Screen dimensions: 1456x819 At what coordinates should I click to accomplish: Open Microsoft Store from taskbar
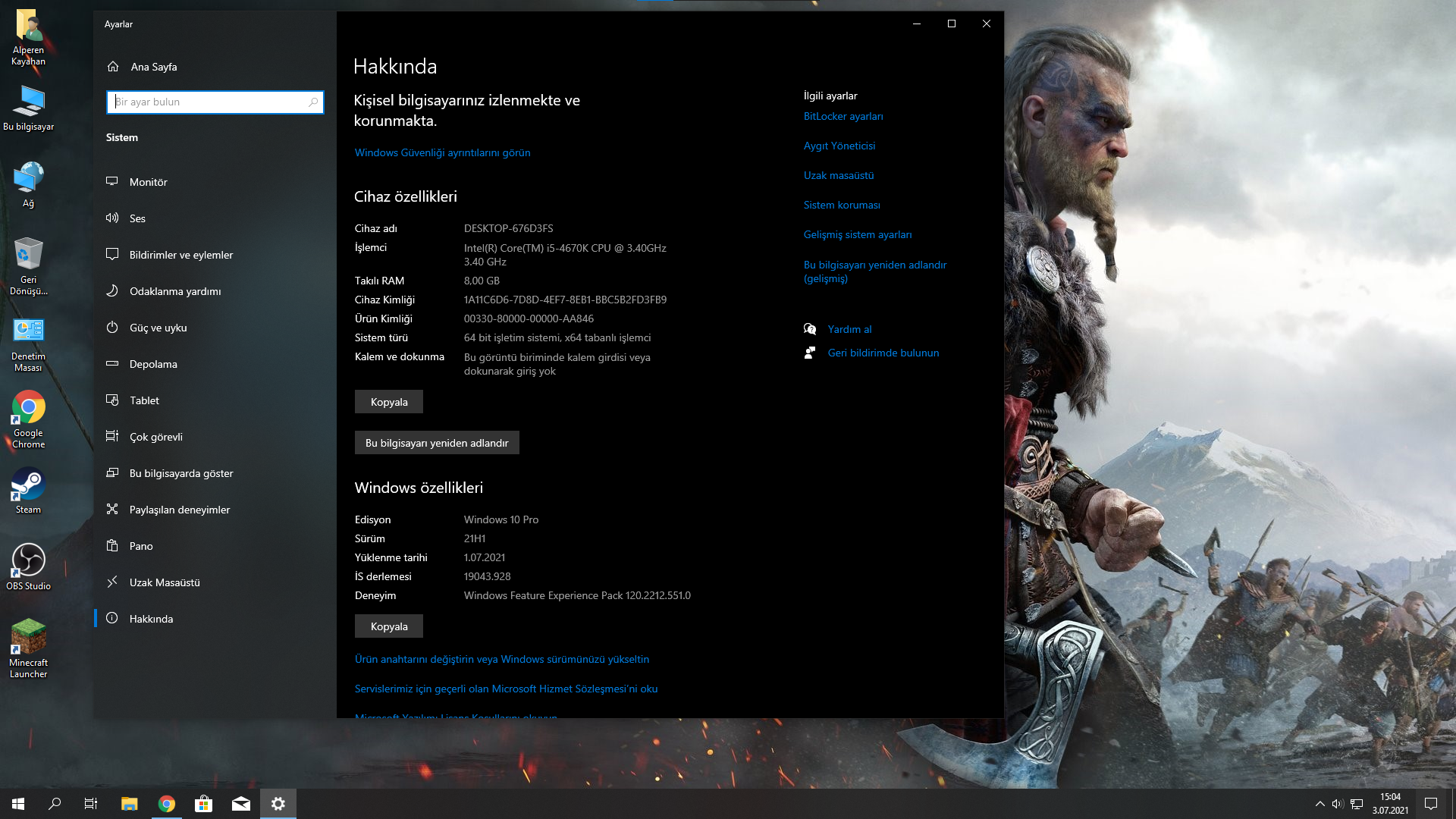203,804
